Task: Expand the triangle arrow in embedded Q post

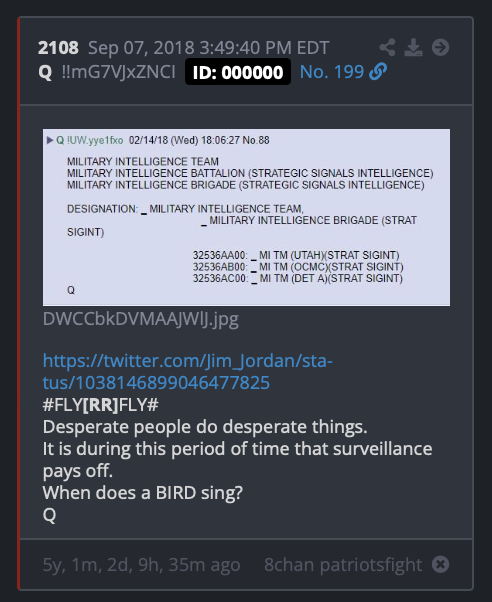Action: point(50,140)
